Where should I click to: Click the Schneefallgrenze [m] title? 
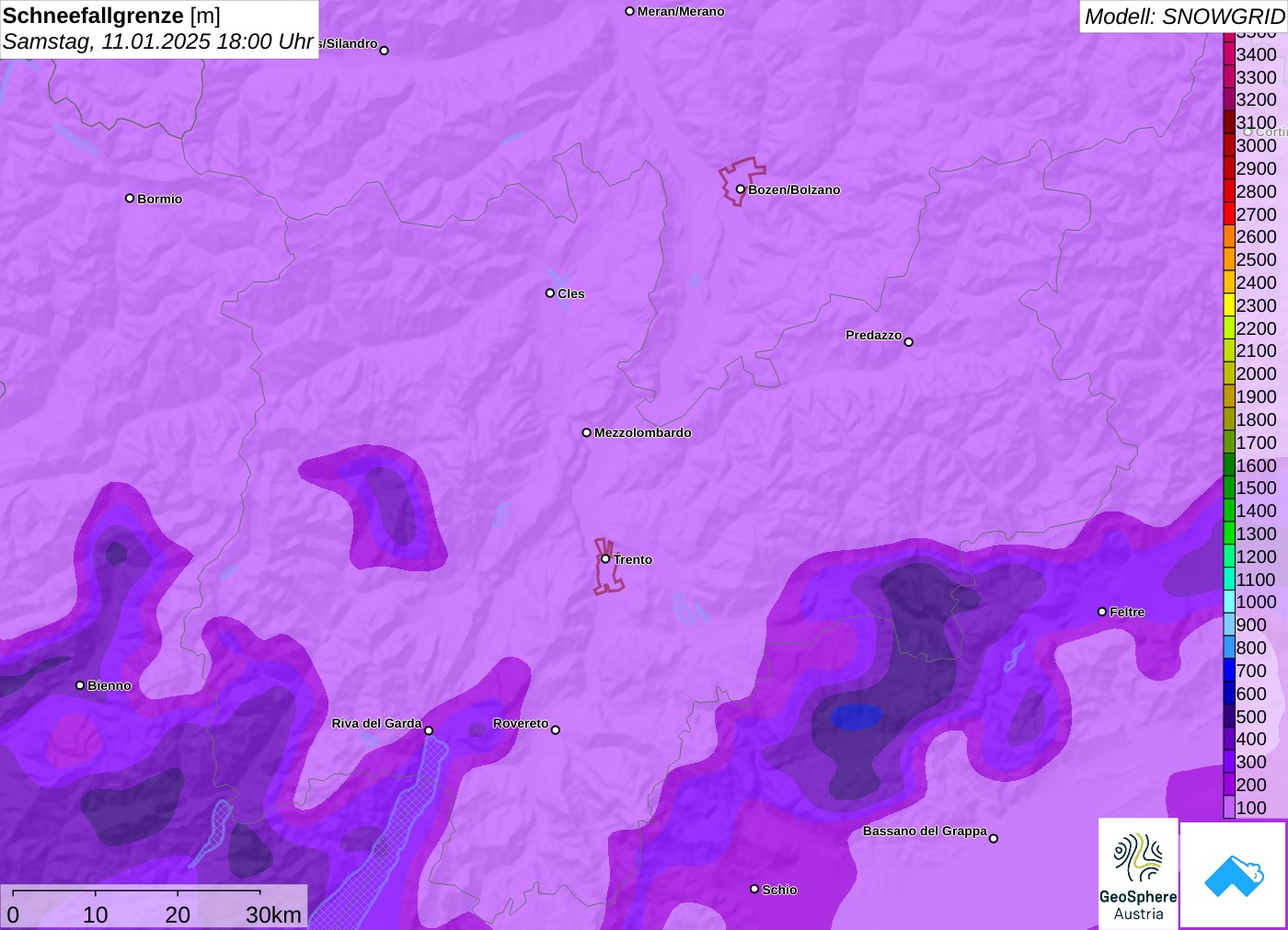click(111, 16)
